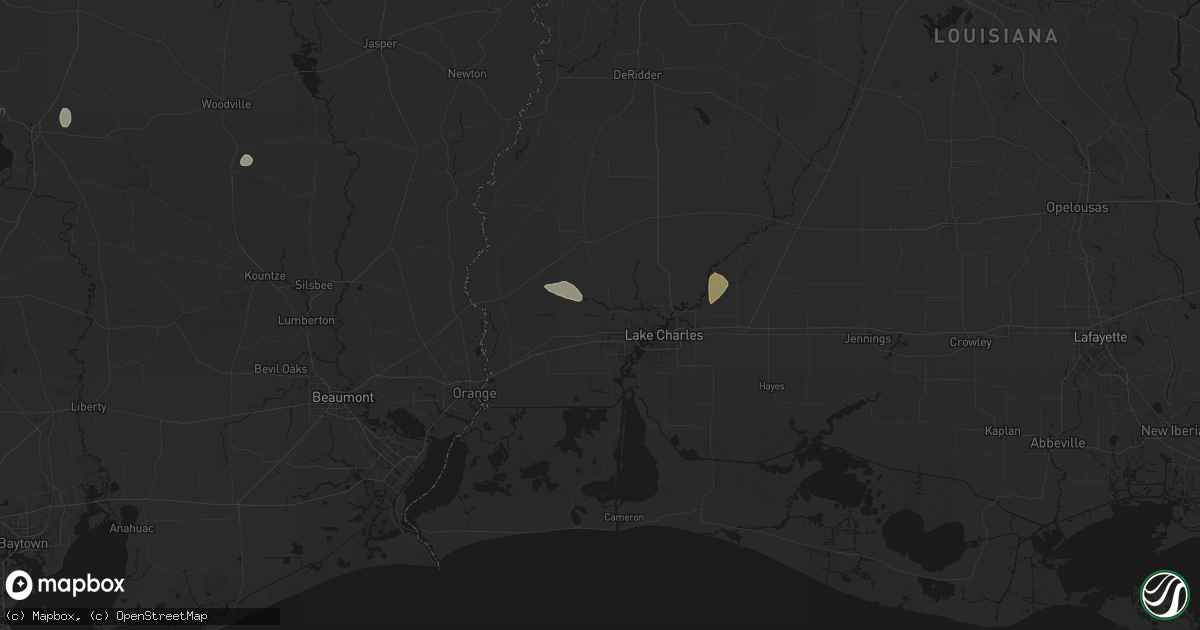Select the hail patch at far left edge
Screen dimensions: 1200x630
click(65, 117)
